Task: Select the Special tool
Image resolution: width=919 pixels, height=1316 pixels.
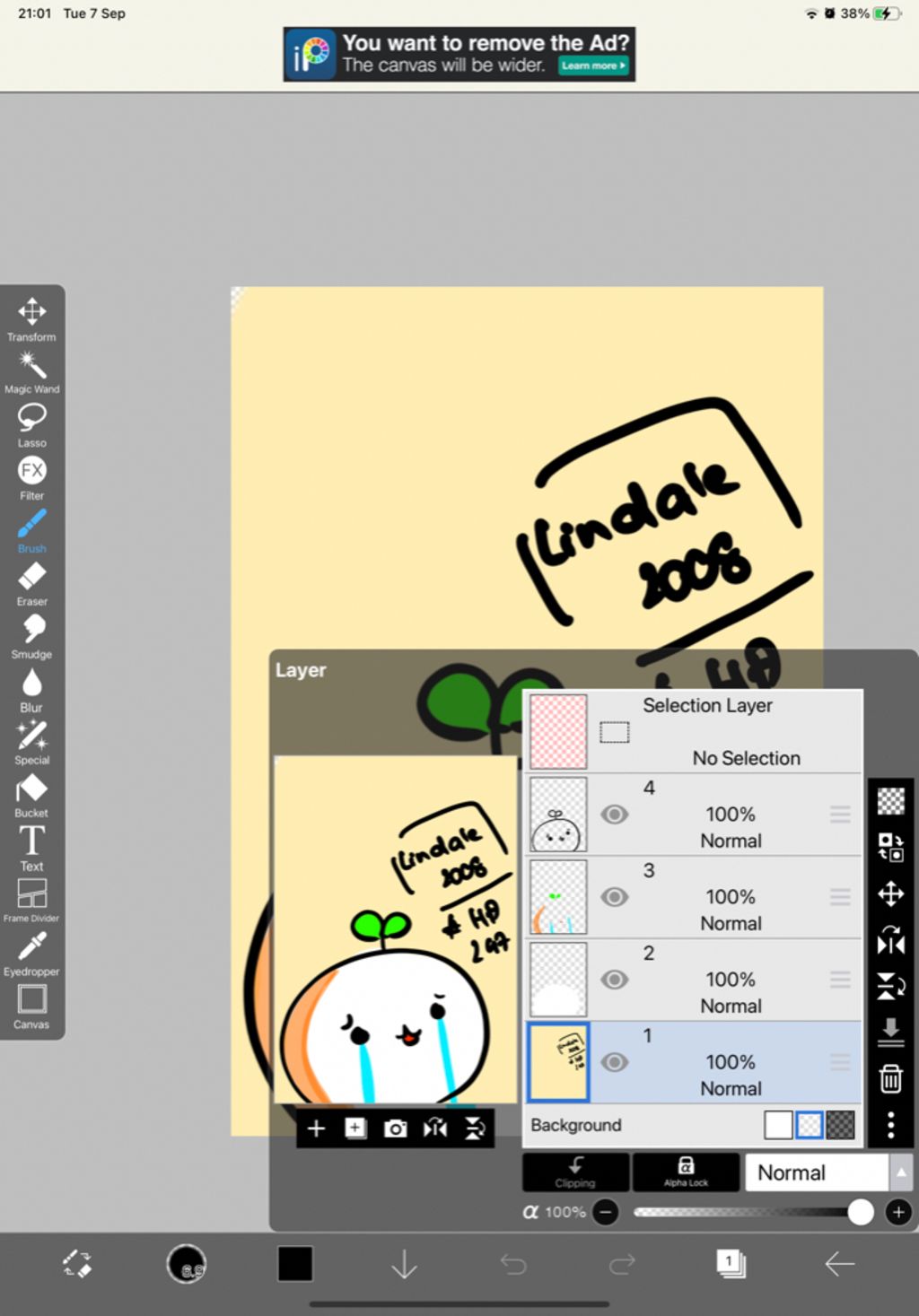Action: click(31, 743)
